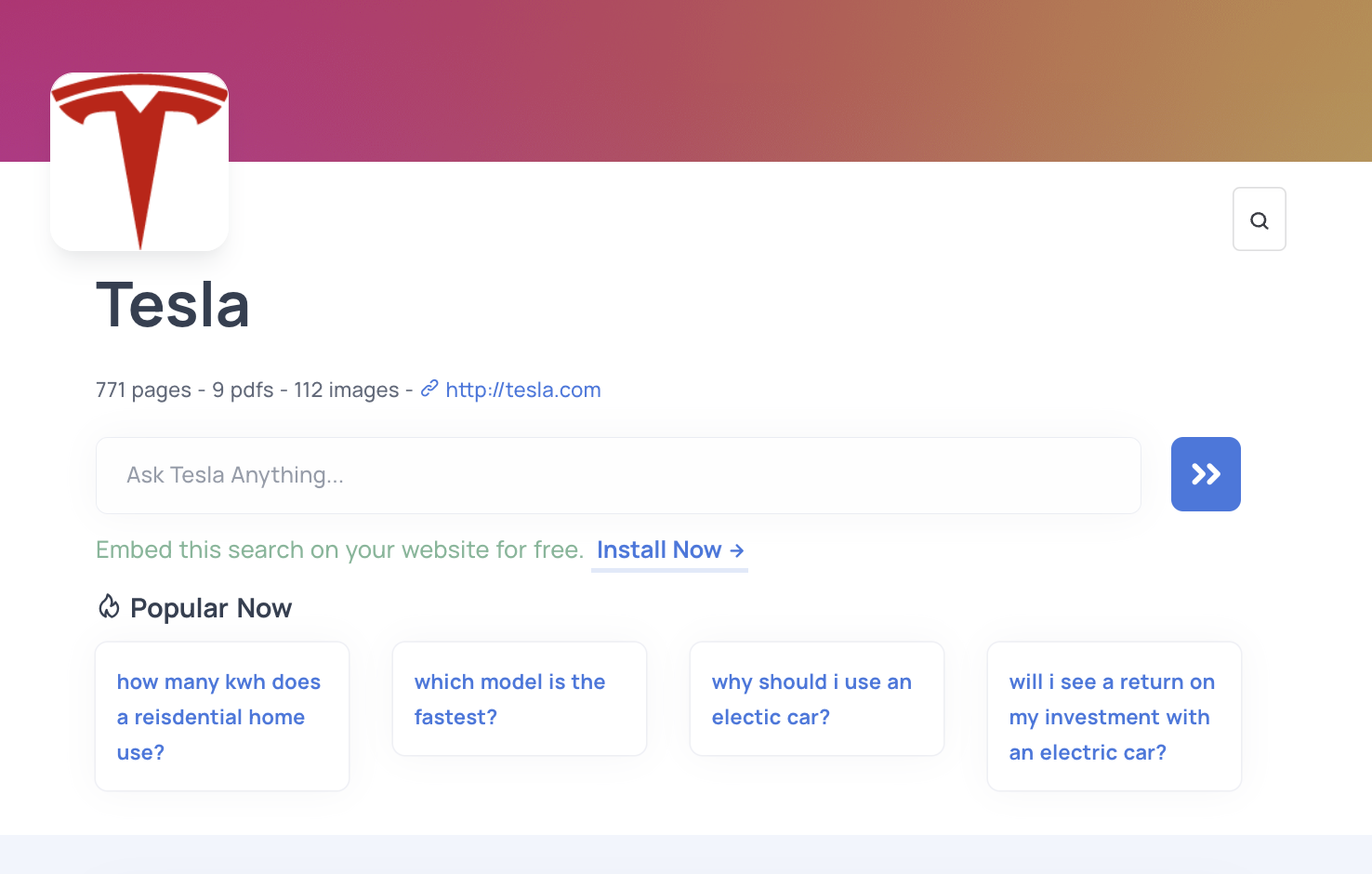Submit question with double-arrow button

1206,474
